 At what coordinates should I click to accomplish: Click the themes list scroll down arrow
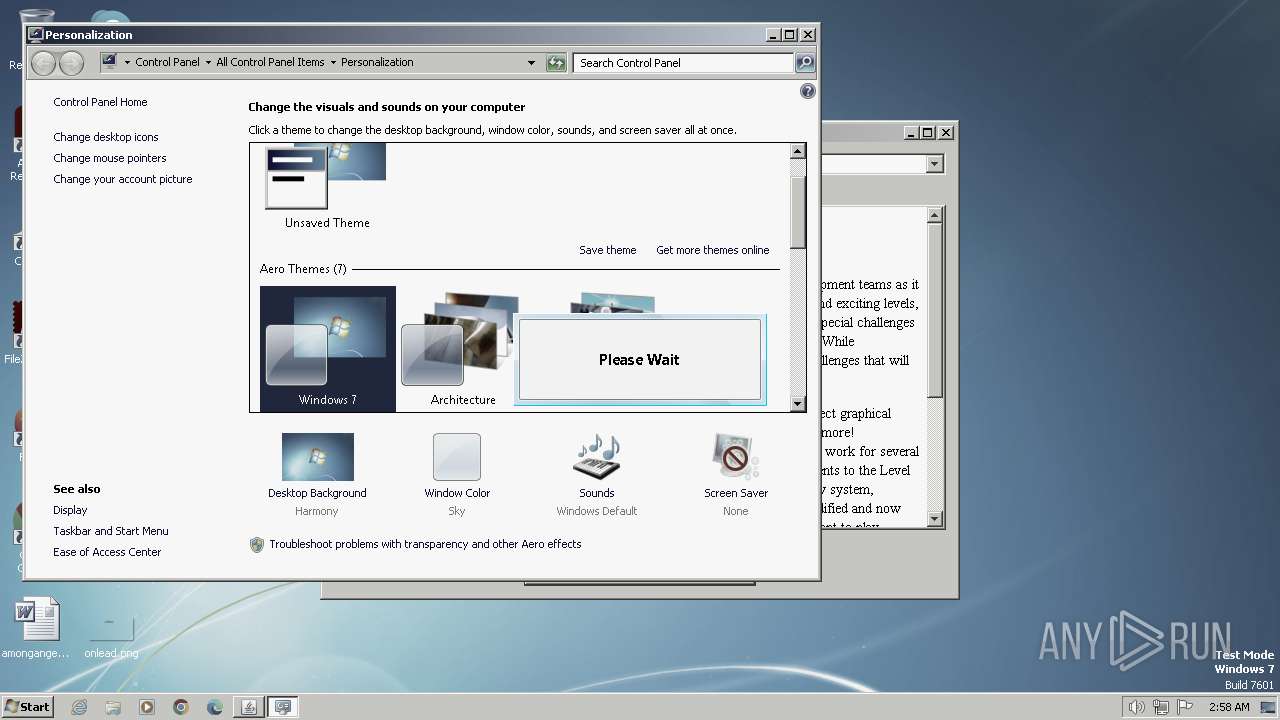(x=798, y=403)
